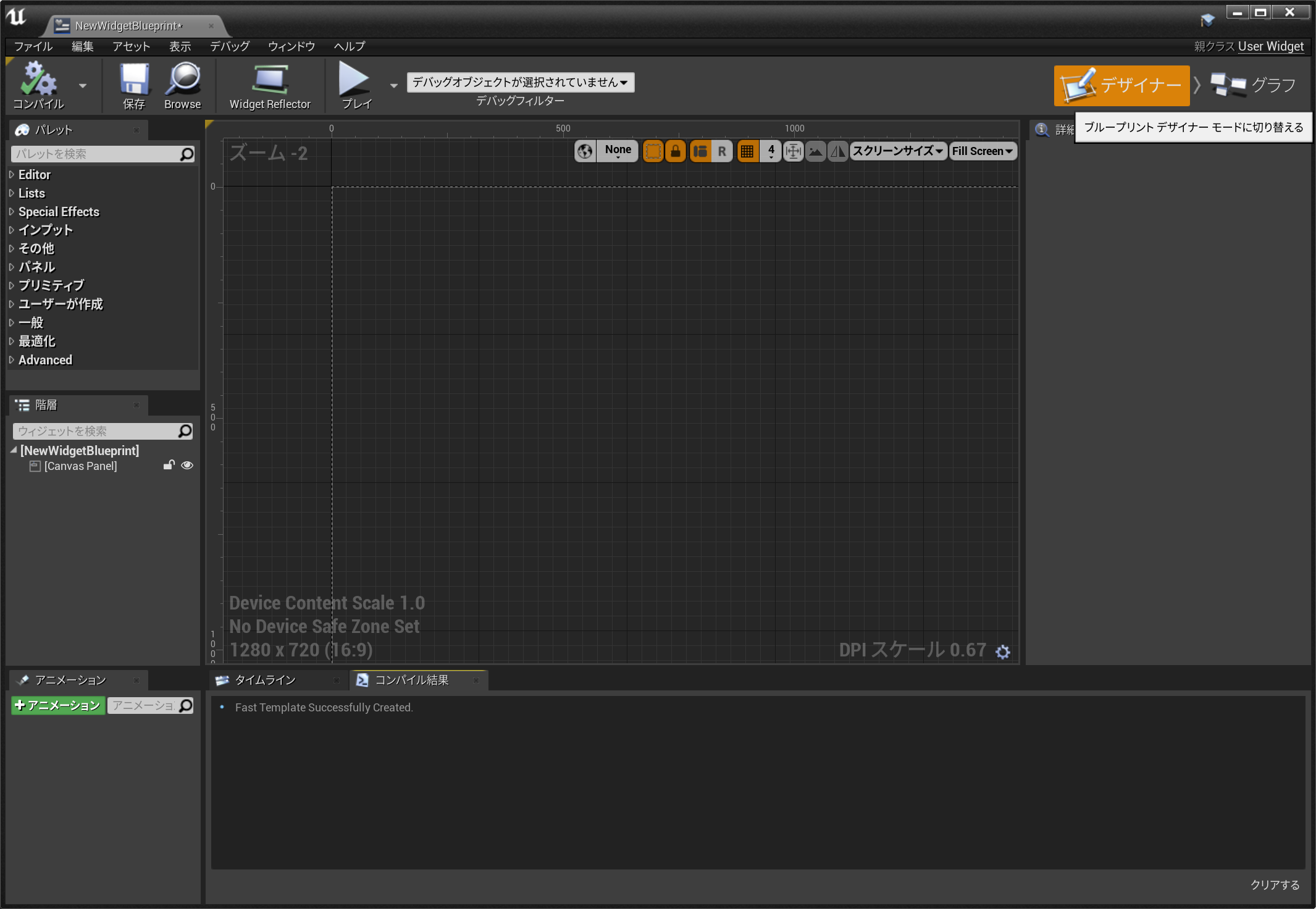Viewport: 1316px width, 909px height.
Task: Click the Compile (コンパイル) toolbar icon
Action: [x=38, y=85]
